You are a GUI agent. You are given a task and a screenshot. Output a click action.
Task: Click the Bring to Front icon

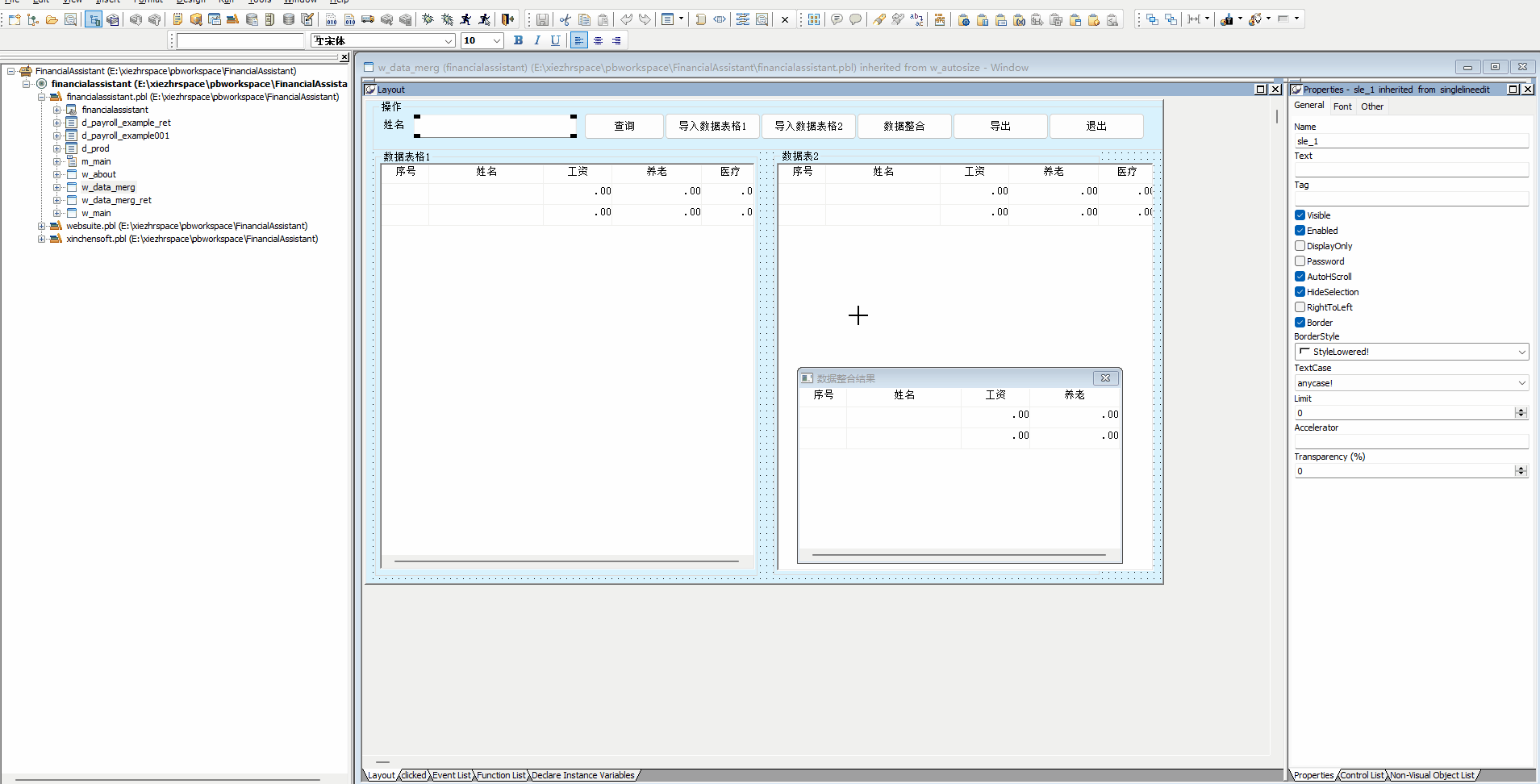pyautogui.click(x=1152, y=19)
